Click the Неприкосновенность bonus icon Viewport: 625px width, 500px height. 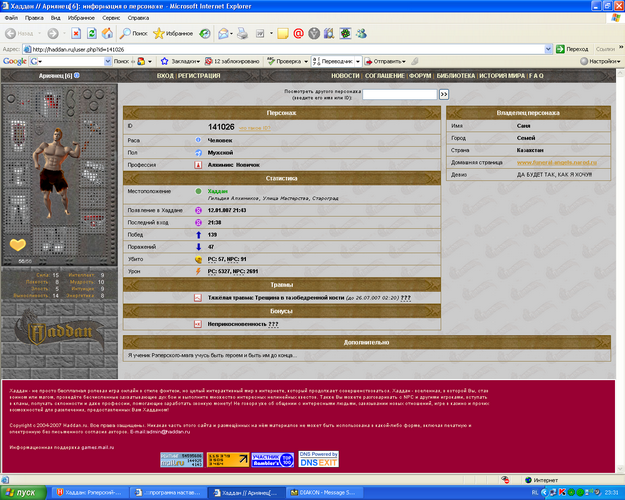coord(198,324)
